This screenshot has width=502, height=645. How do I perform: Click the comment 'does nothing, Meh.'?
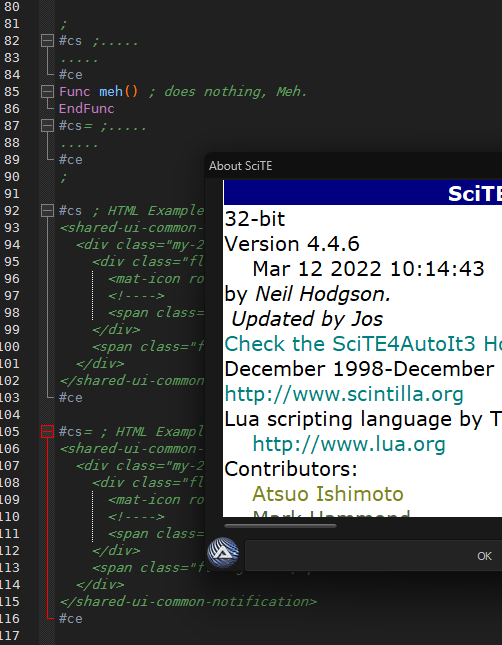(235, 91)
